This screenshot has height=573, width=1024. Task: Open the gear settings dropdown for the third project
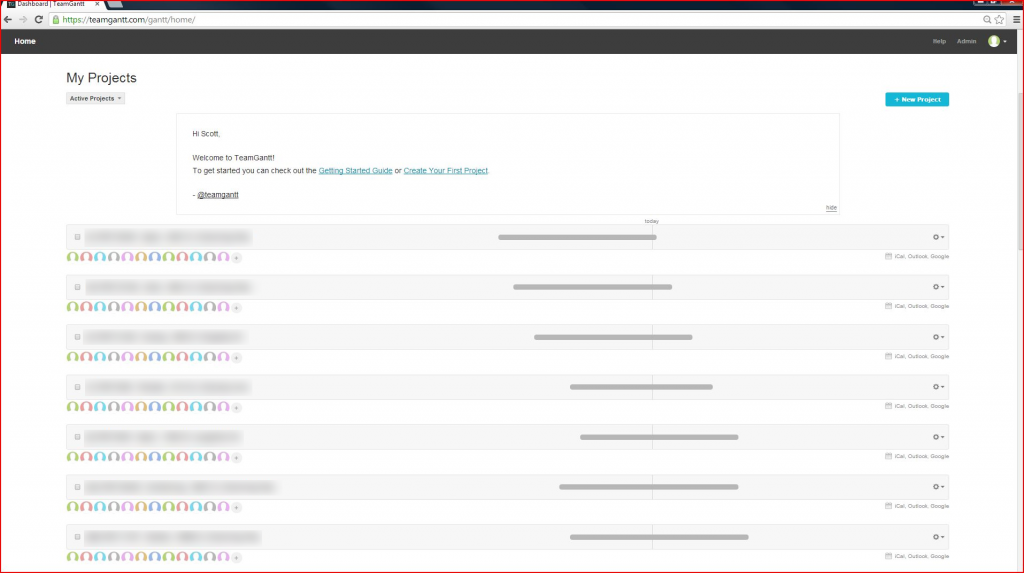[x=938, y=337]
